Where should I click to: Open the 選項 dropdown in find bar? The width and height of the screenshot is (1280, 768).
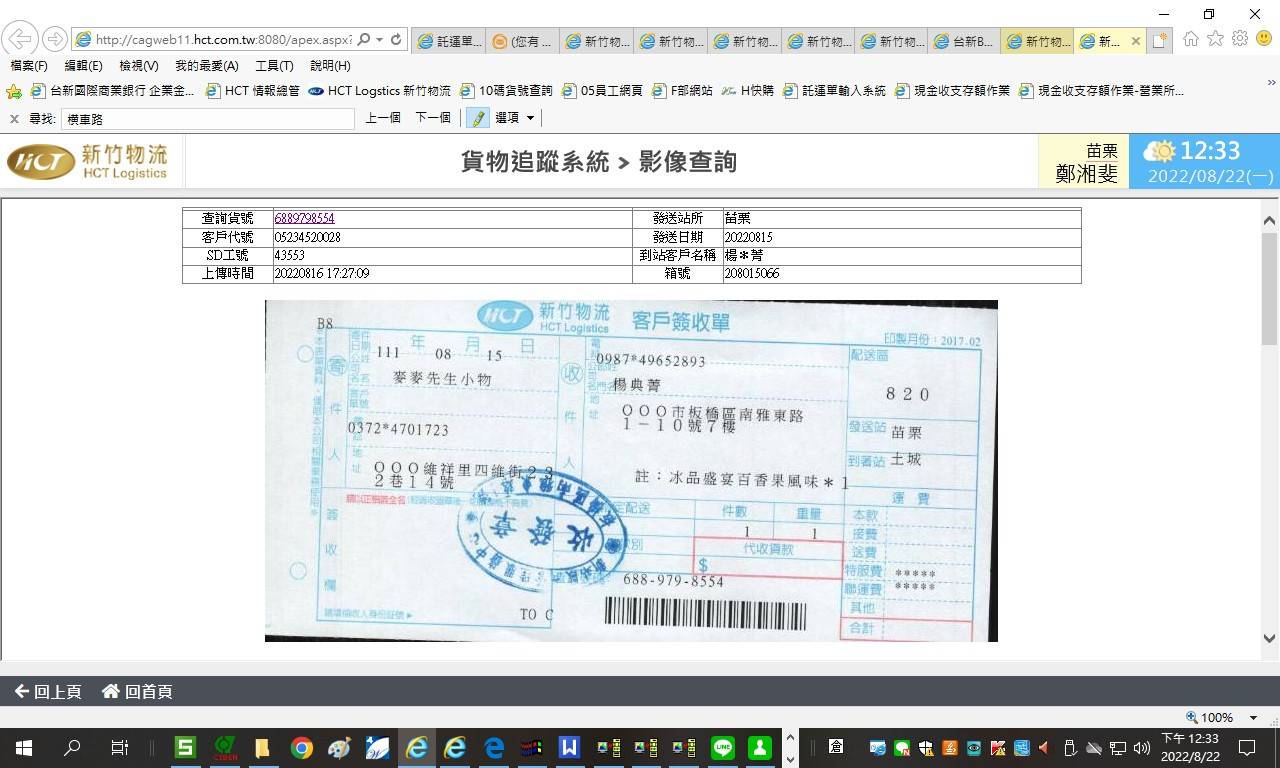pos(515,118)
